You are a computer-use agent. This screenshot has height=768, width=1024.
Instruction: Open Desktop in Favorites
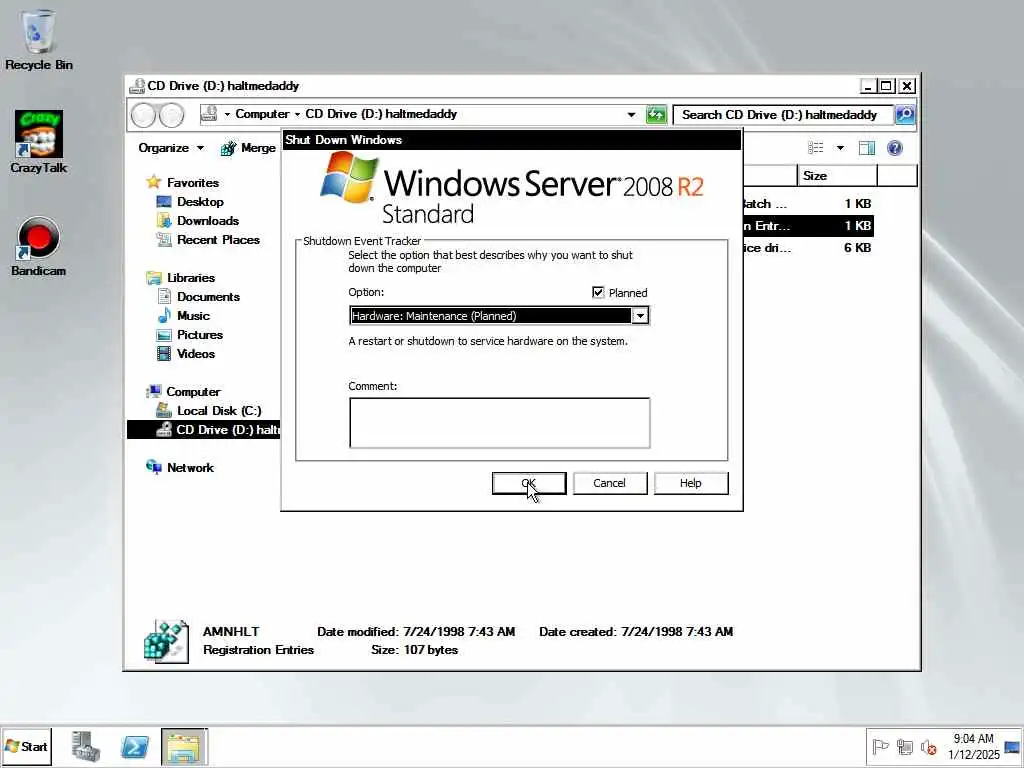pyautogui.click(x=200, y=202)
